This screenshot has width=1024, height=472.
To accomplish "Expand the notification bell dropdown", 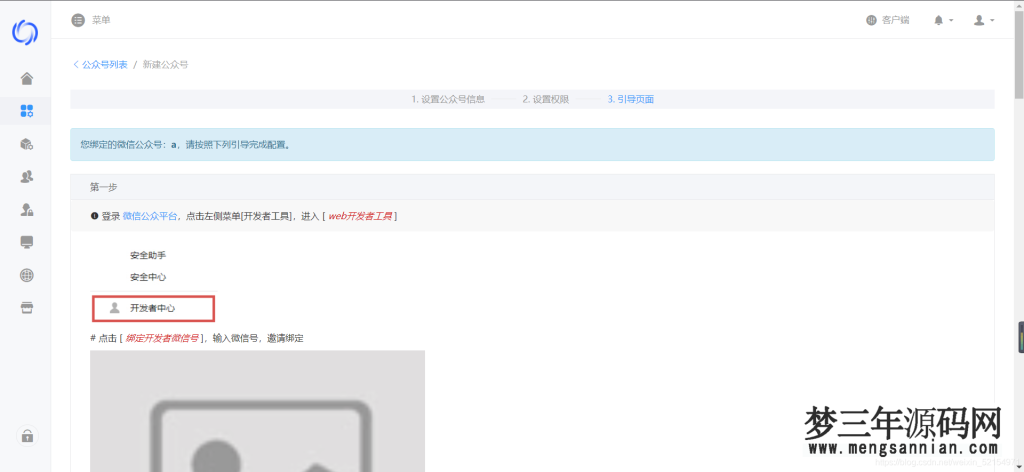I will (x=943, y=20).
